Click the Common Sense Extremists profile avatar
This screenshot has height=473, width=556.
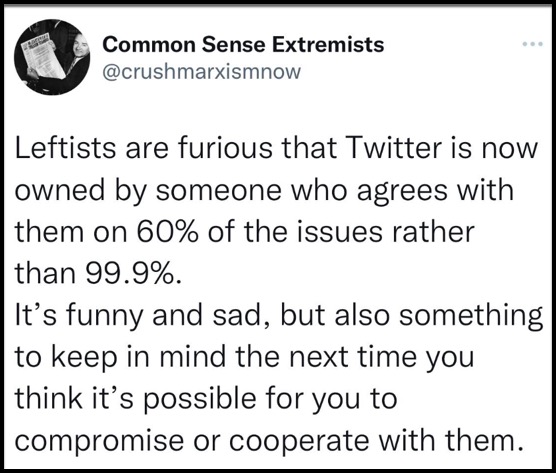tap(52, 57)
